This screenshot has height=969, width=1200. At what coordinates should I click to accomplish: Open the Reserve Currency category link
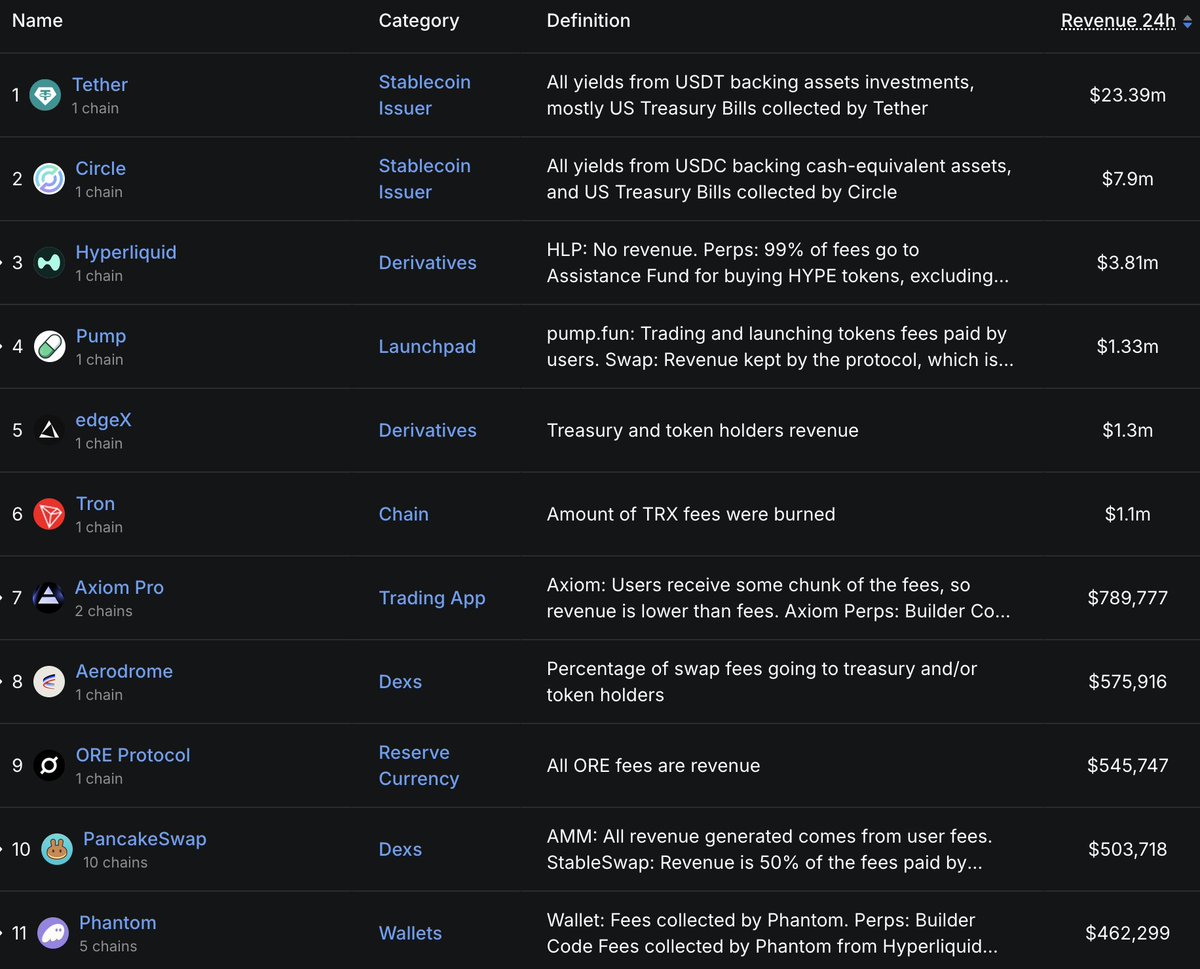[x=419, y=766]
